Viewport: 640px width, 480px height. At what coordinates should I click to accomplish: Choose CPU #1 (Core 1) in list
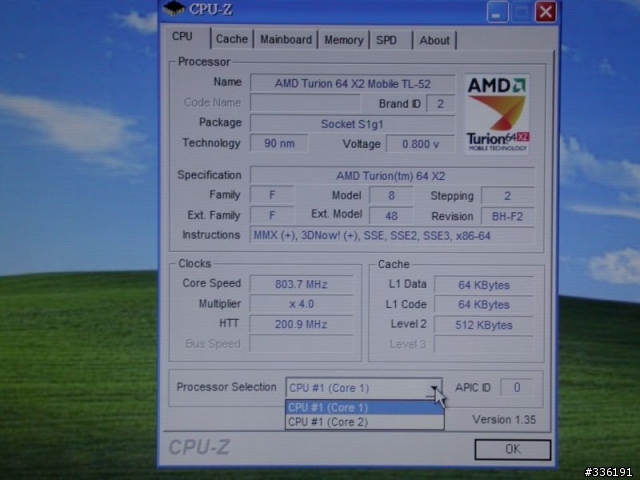pyautogui.click(x=364, y=408)
